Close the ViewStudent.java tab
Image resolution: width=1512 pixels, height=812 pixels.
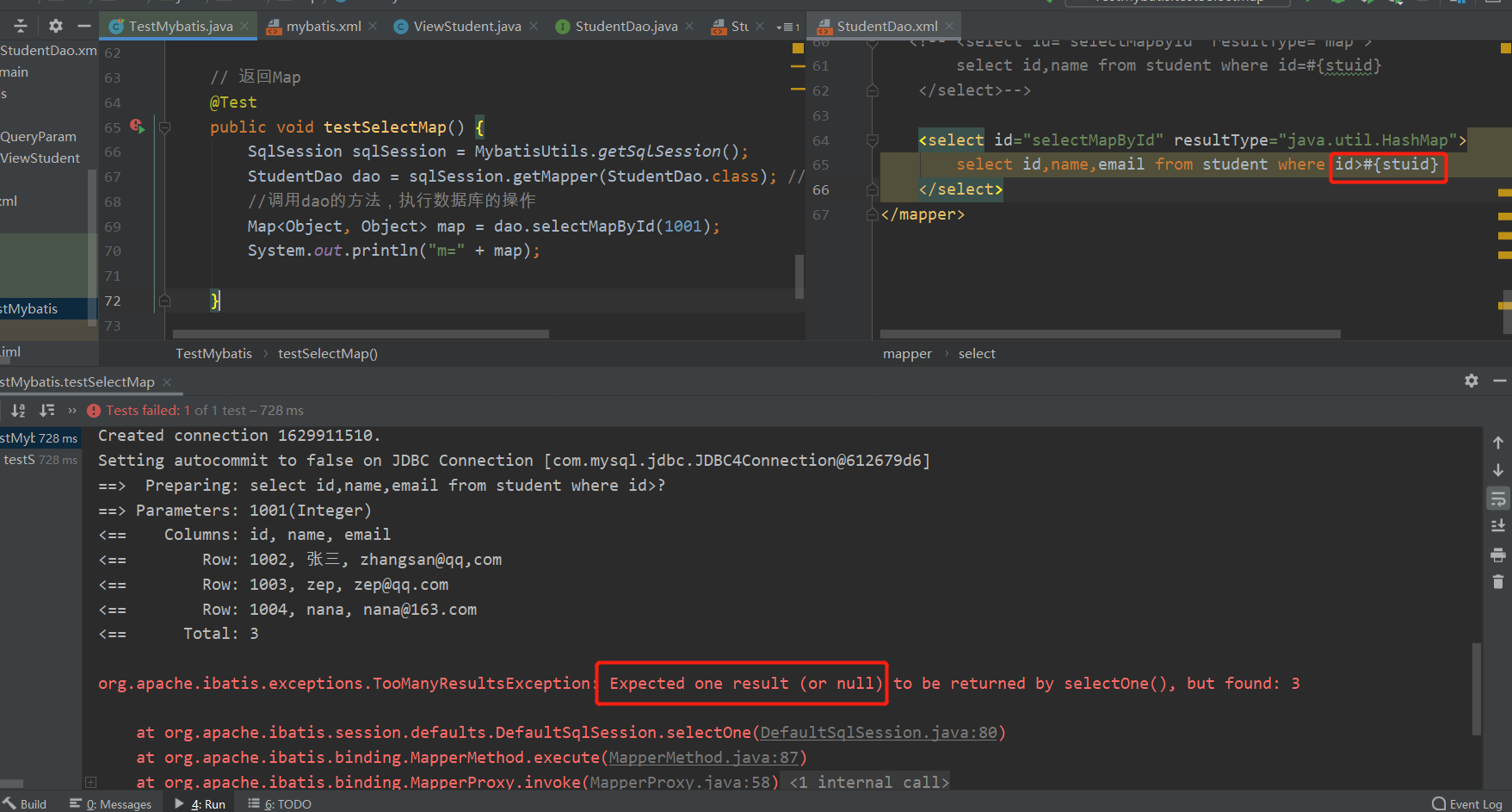click(x=534, y=26)
